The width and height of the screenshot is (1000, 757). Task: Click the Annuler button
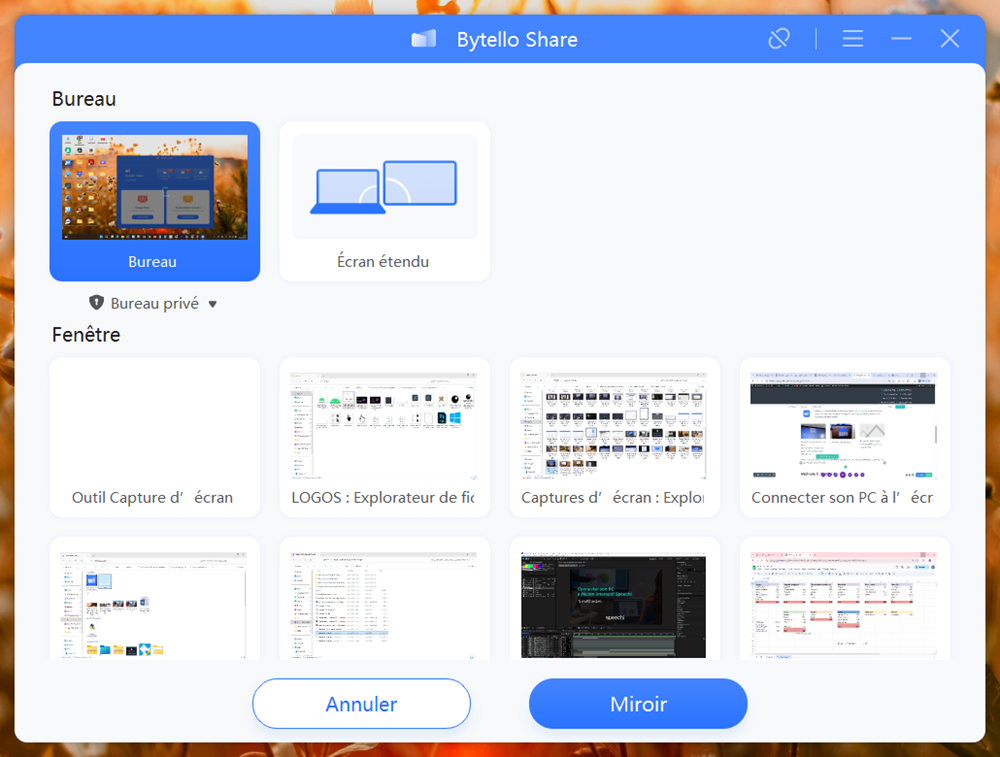point(361,704)
